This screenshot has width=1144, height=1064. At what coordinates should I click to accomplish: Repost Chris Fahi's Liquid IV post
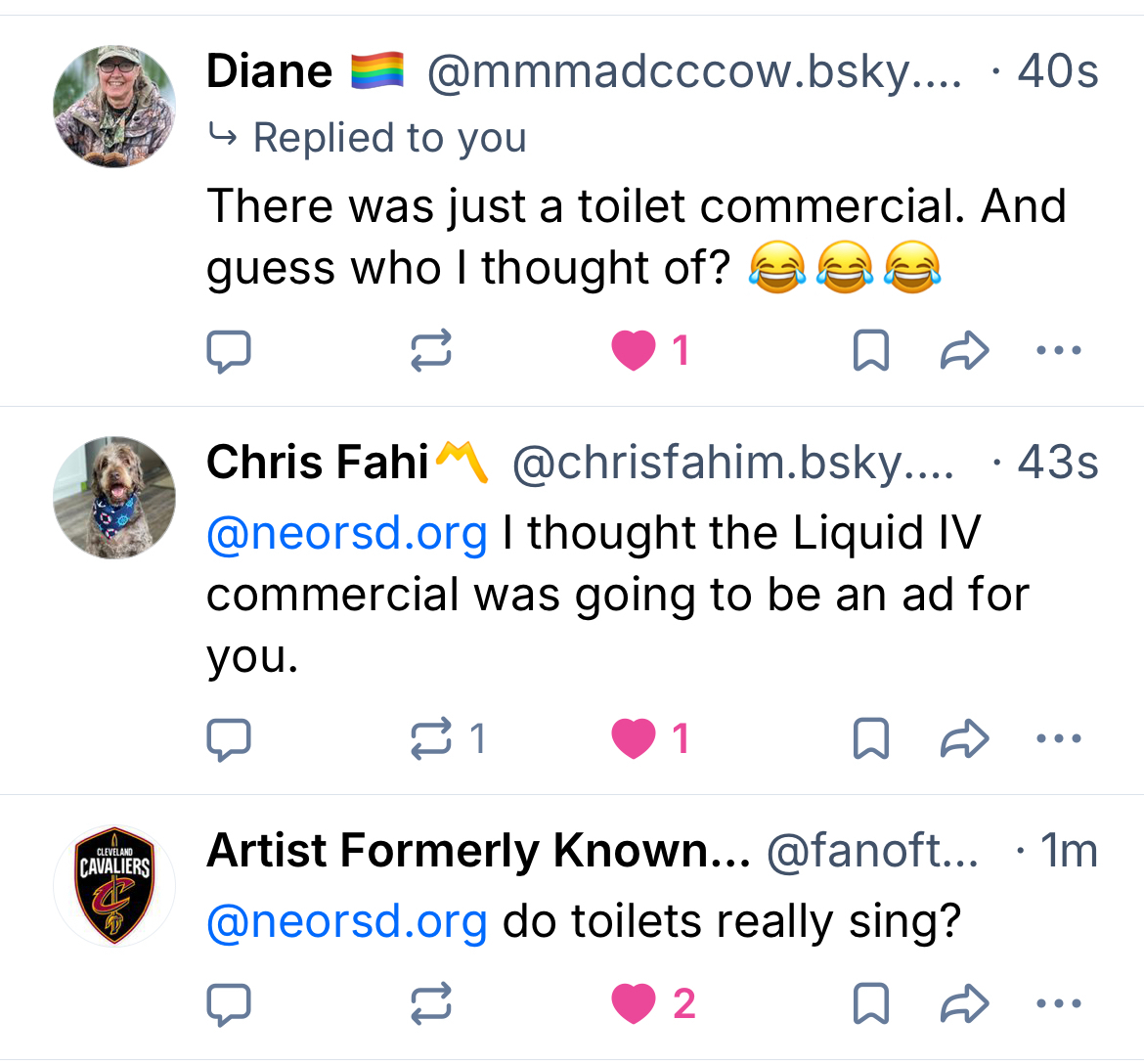pyautogui.click(x=430, y=739)
